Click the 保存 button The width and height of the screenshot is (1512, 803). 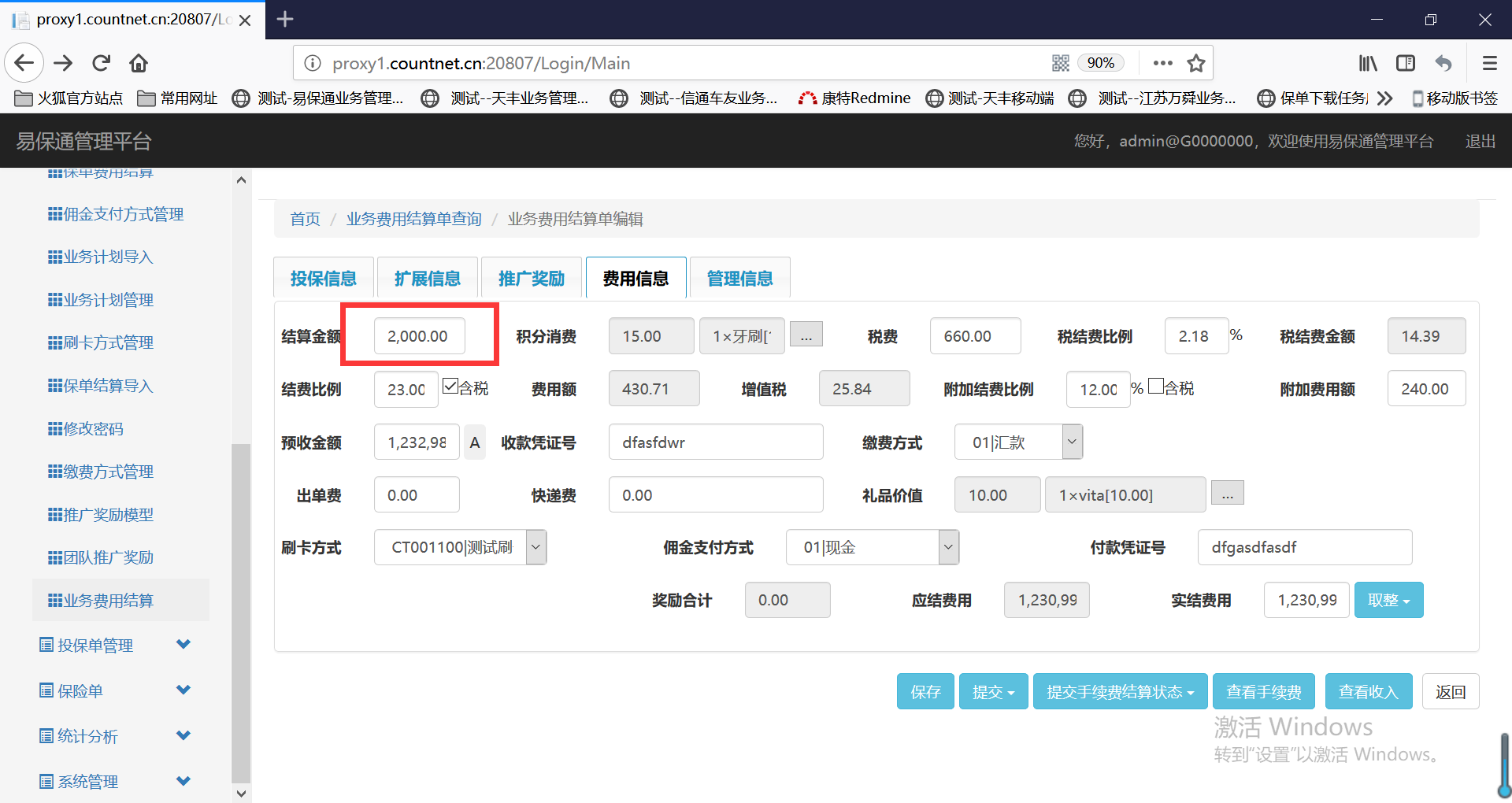[925, 692]
